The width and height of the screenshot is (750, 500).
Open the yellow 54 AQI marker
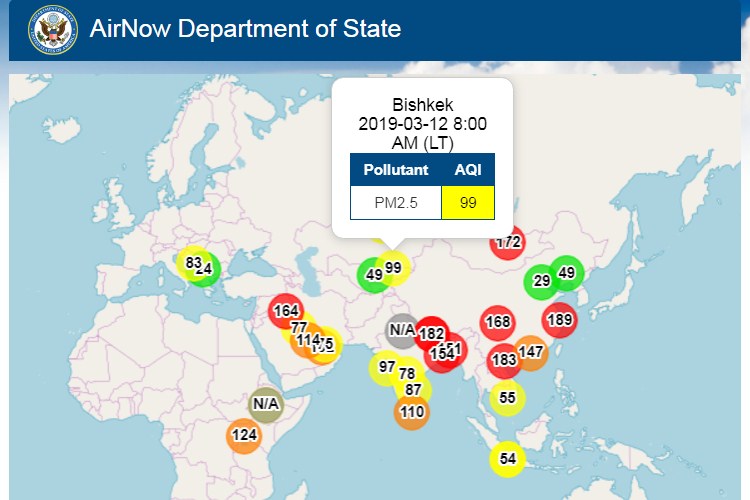pyautogui.click(x=508, y=459)
